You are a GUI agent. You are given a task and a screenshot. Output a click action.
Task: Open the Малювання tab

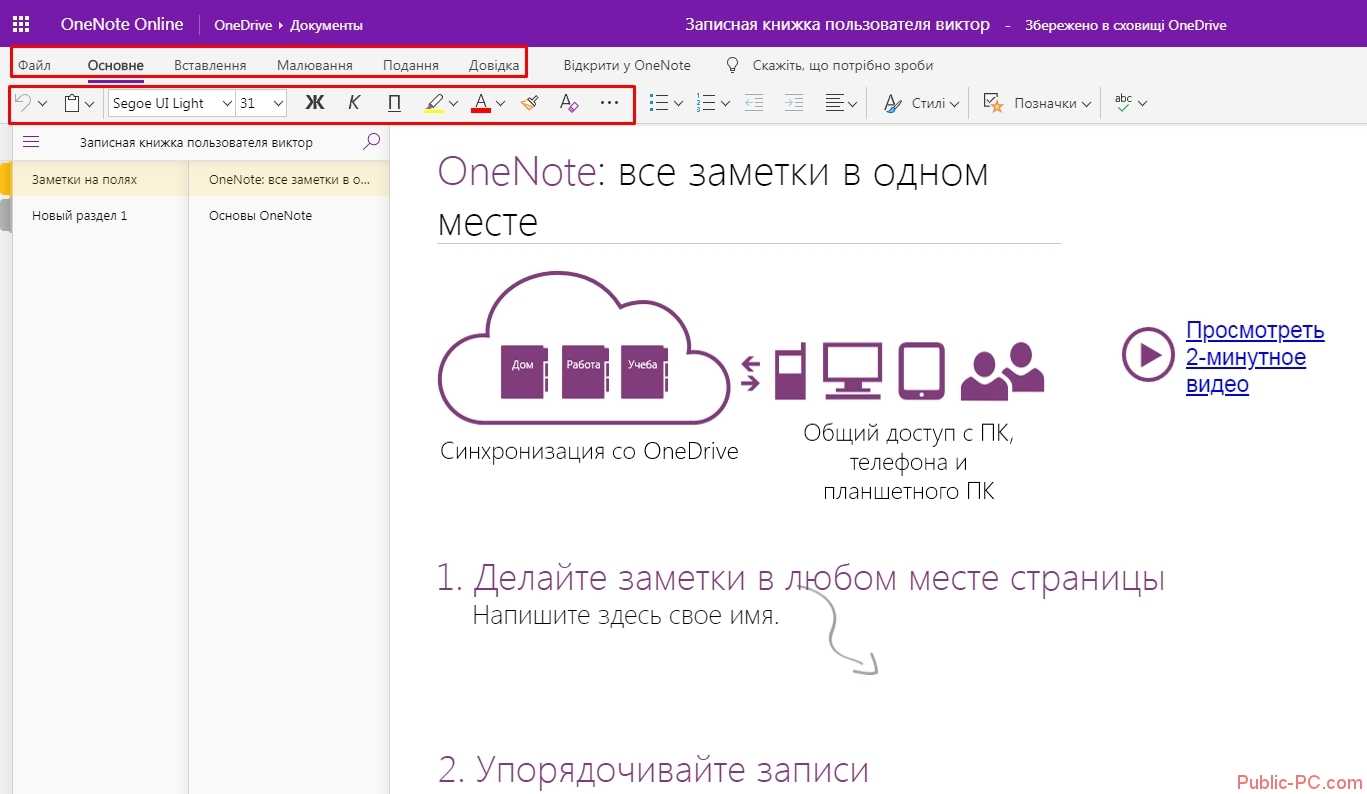(x=314, y=66)
